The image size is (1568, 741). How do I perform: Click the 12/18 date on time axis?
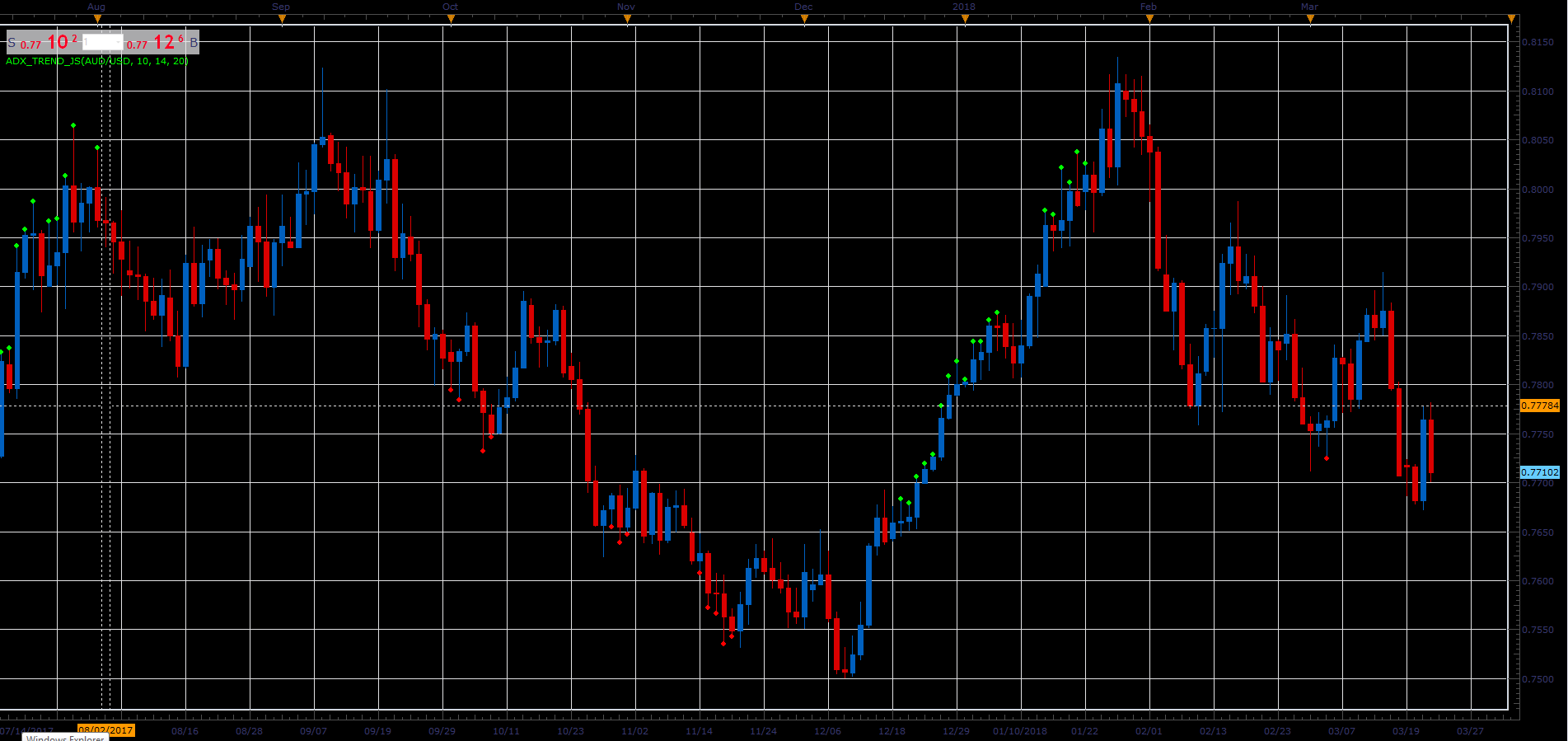892,731
